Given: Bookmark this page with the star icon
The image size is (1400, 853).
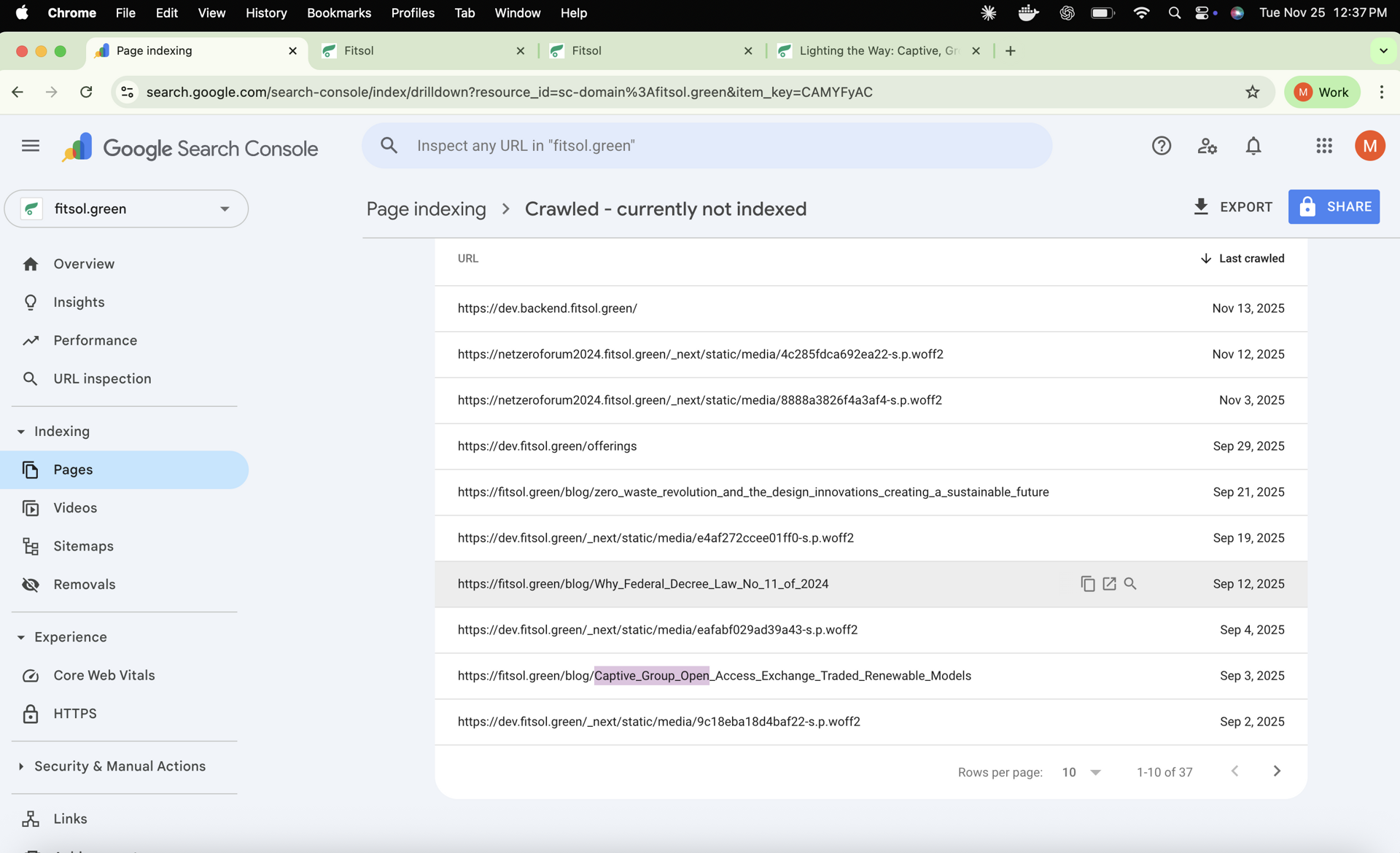Looking at the screenshot, I should tap(1253, 92).
